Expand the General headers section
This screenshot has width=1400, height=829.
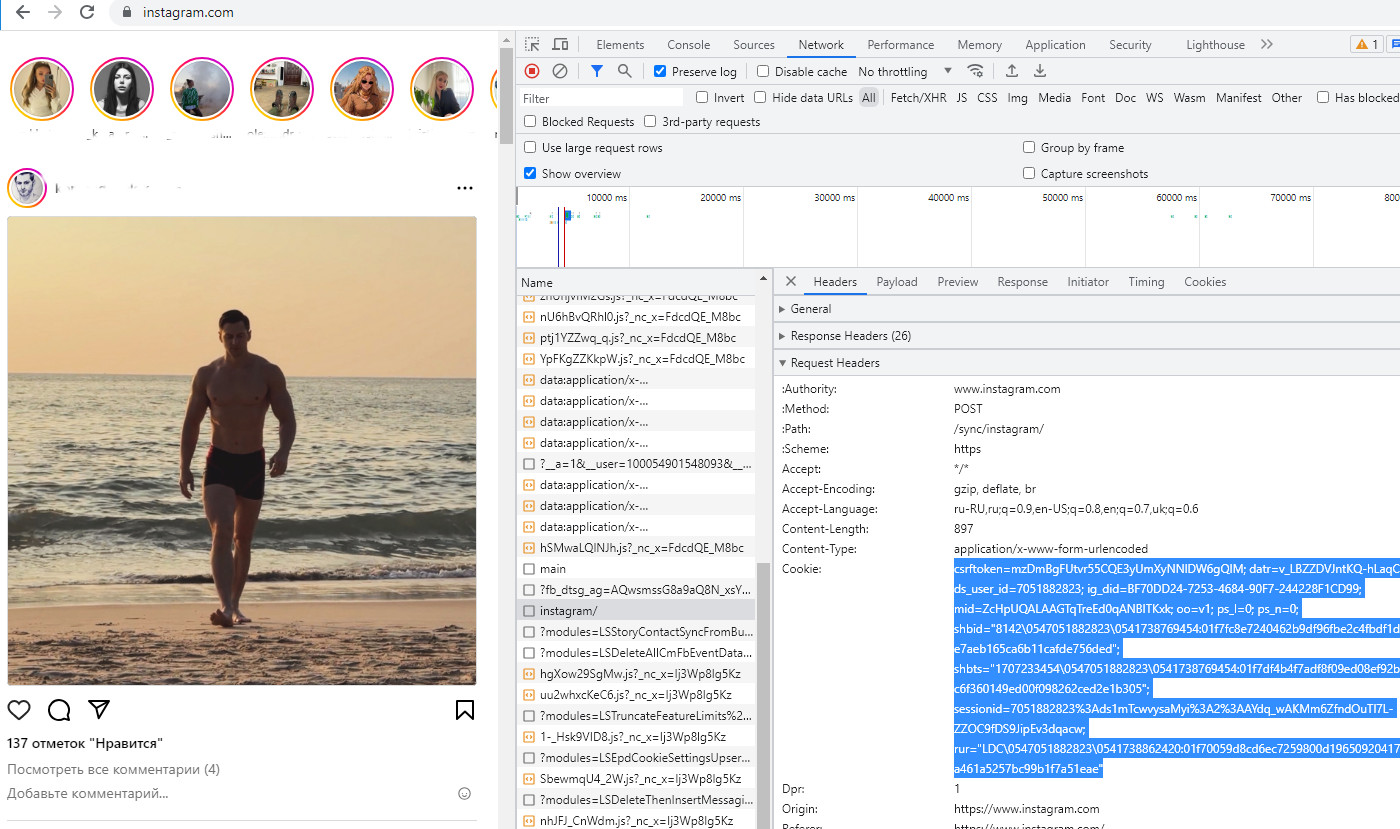click(x=810, y=309)
